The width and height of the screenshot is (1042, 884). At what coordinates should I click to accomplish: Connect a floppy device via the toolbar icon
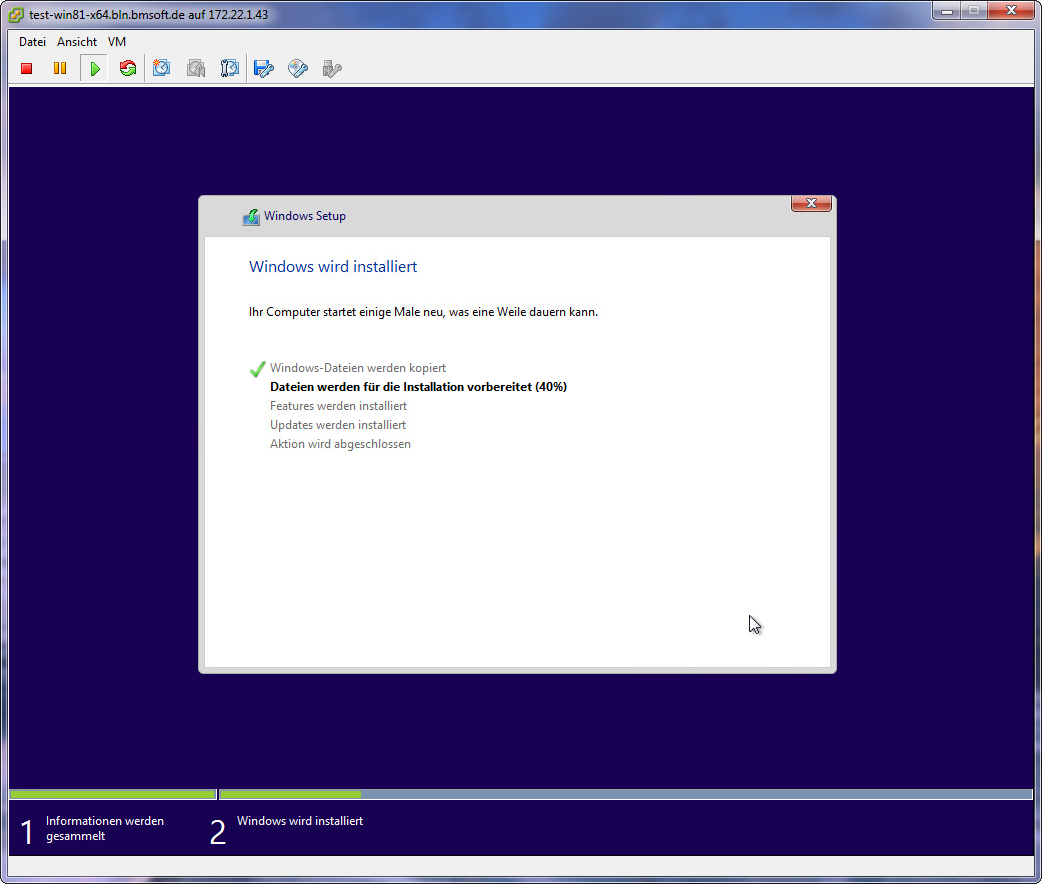pyautogui.click(x=264, y=68)
